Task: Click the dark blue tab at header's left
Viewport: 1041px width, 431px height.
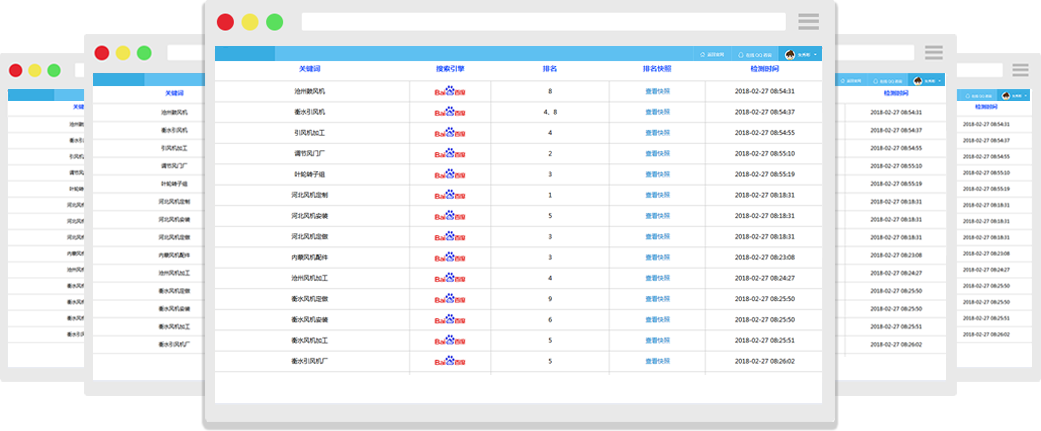Action: [x=244, y=54]
